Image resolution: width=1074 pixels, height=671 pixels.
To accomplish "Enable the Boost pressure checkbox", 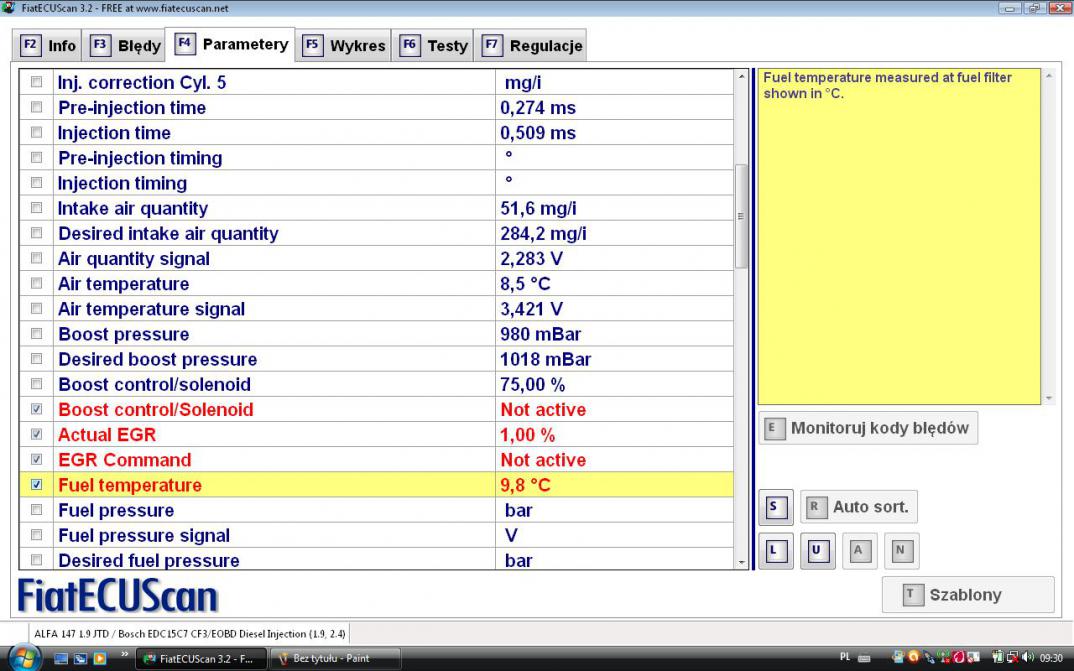I will [37, 334].
